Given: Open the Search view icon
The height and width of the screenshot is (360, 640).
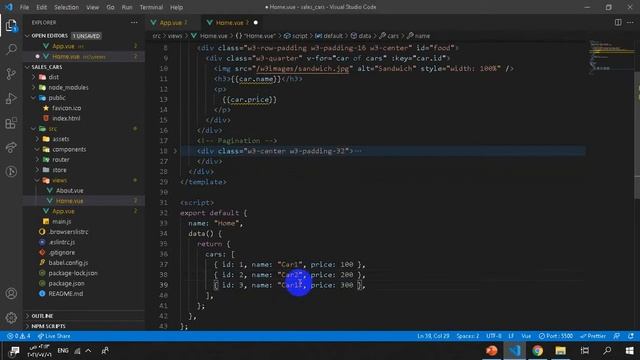Looking at the screenshot, I should (x=11, y=49).
